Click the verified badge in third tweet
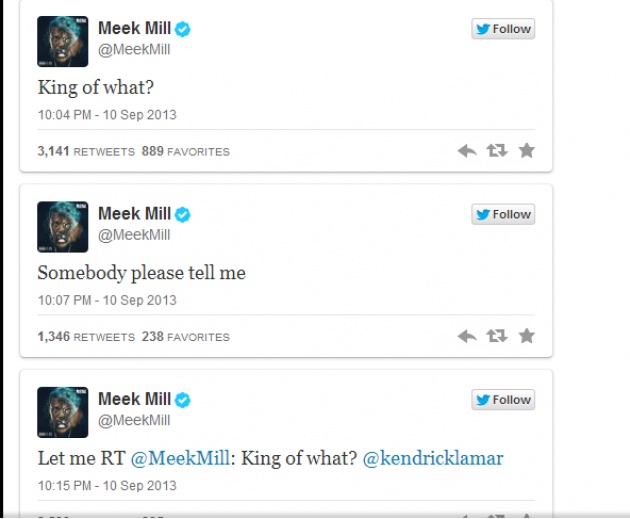The image size is (630, 519). [183, 400]
